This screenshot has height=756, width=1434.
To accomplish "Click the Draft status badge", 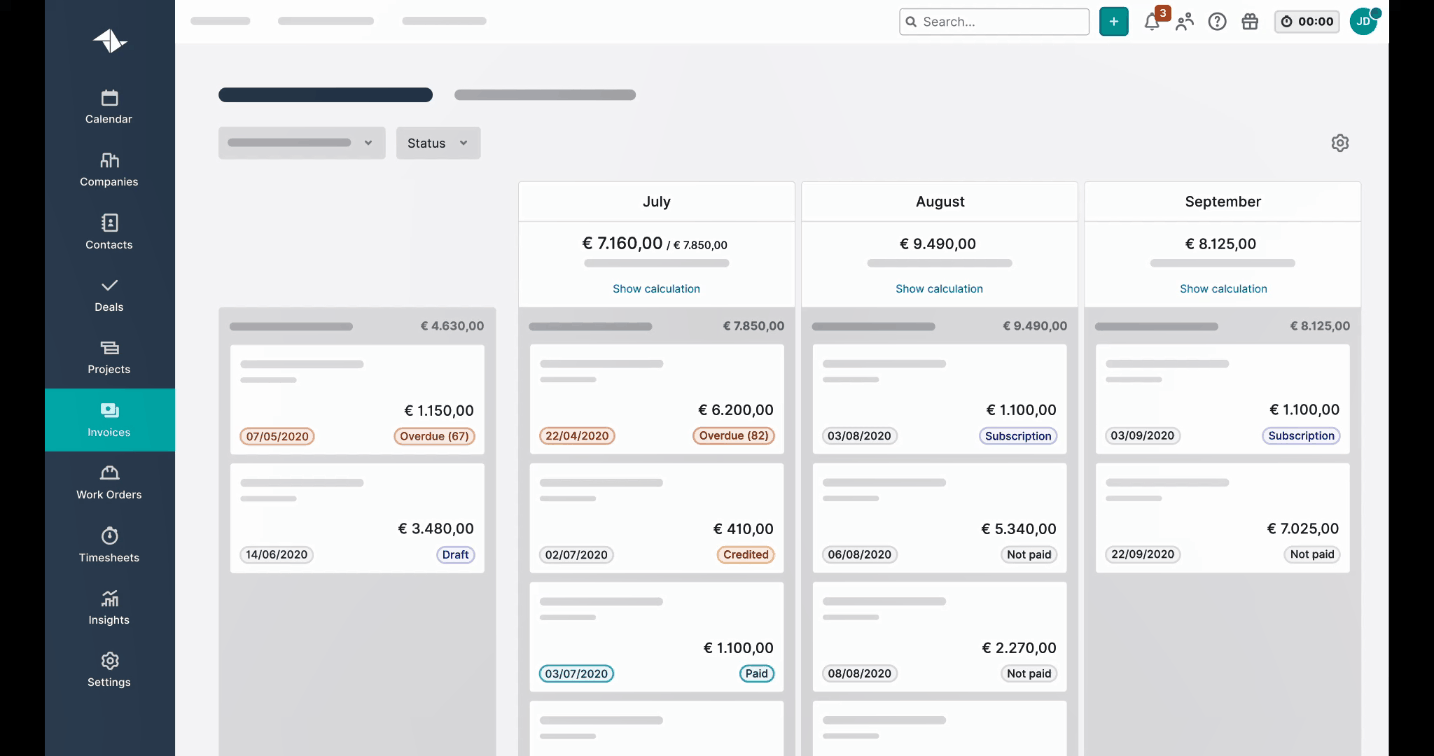I will [x=455, y=555].
